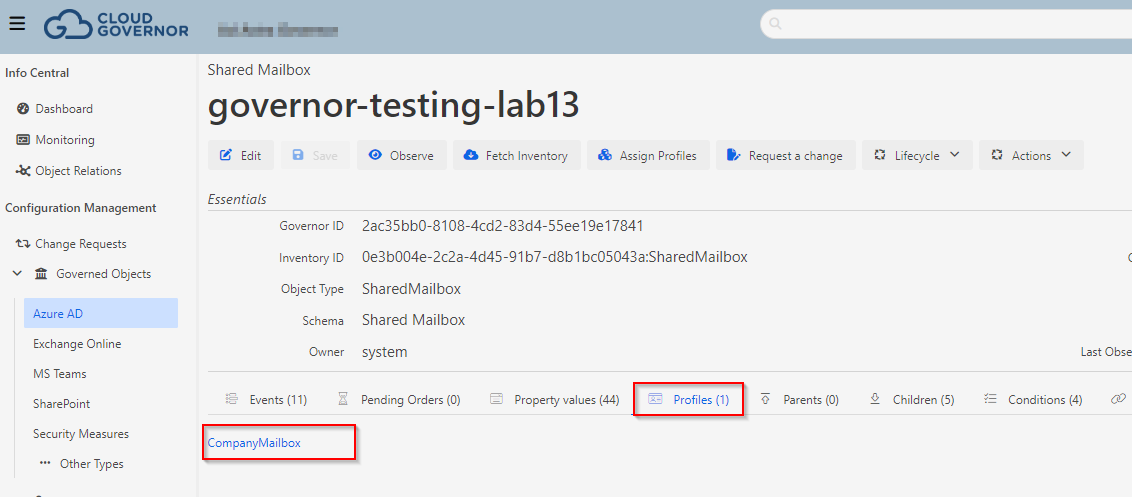Viewport: 1132px width, 497px height.
Task: Open the Actions dropdown menu
Action: click(x=1030, y=156)
